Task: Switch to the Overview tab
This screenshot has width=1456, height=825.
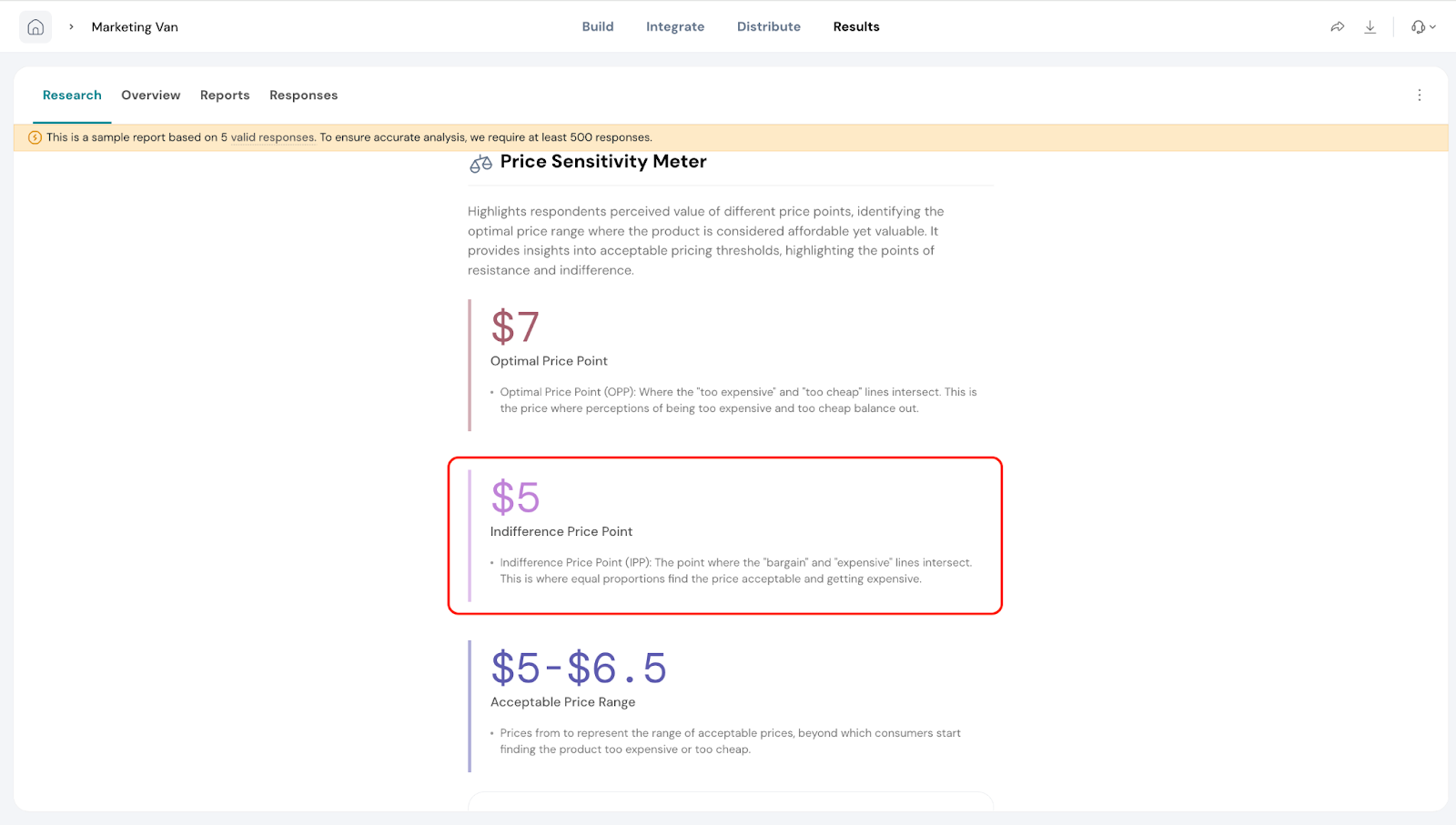Action: tap(150, 96)
